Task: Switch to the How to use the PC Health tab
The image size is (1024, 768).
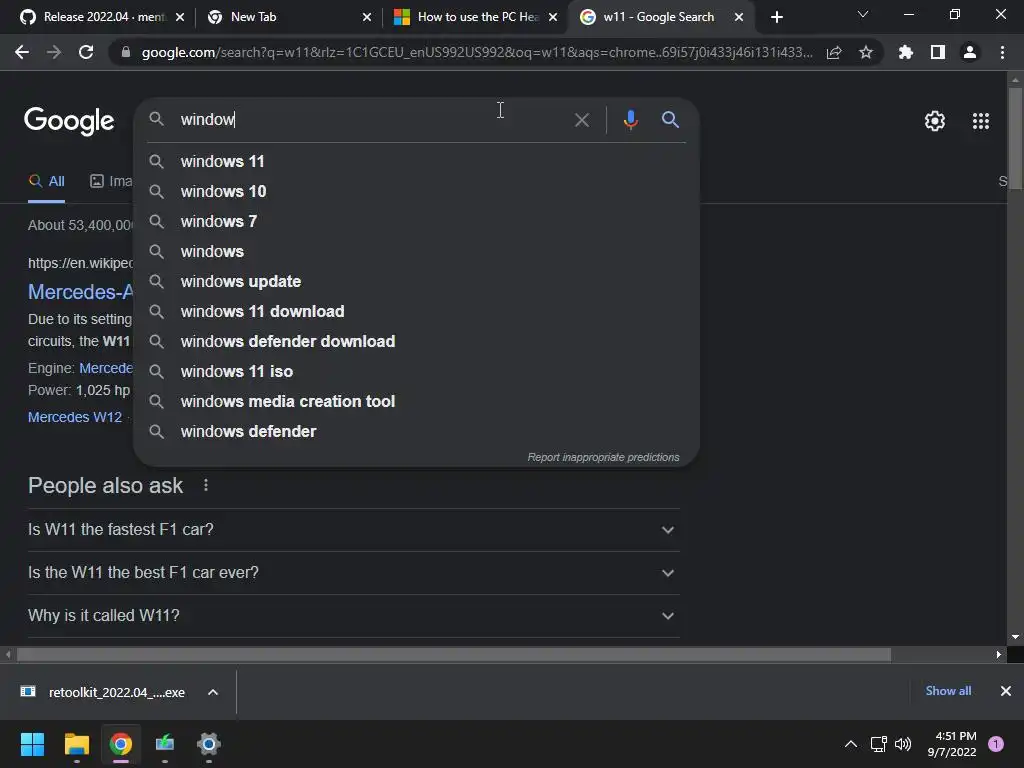Action: click(x=475, y=18)
